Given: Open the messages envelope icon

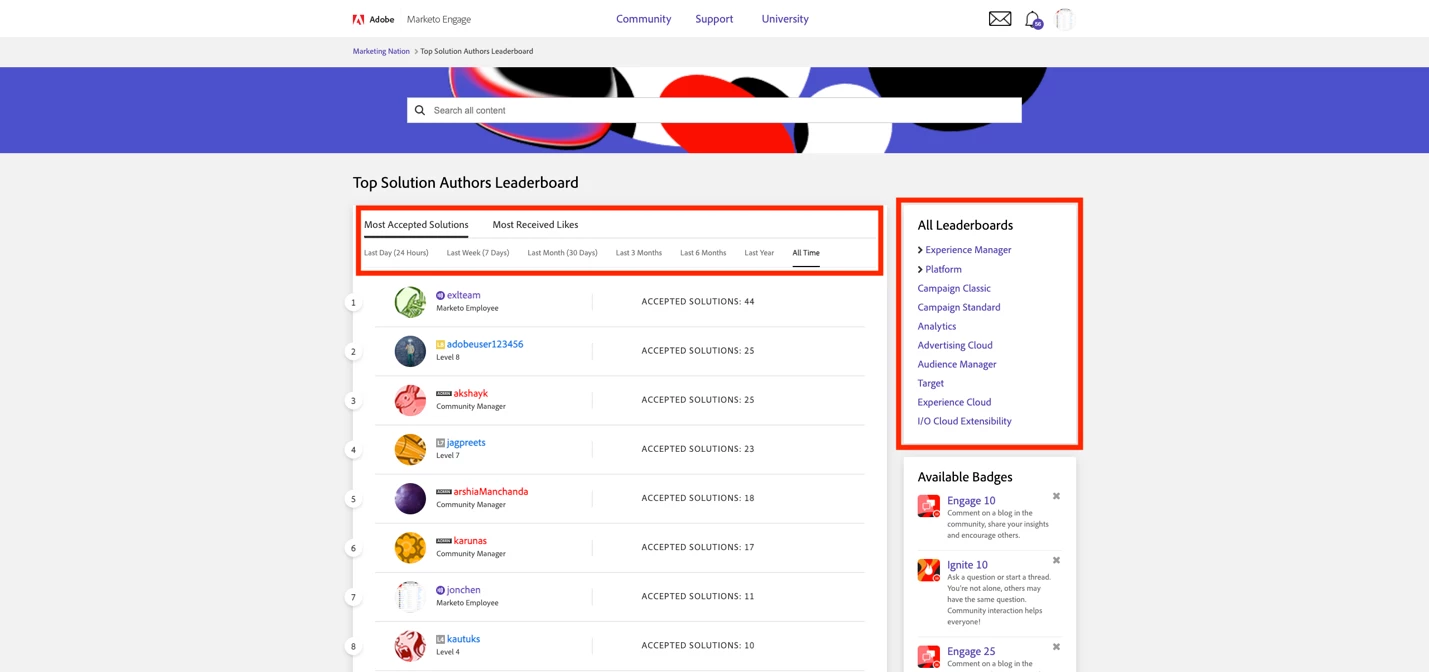Looking at the screenshot, I should tap(1000, 19).
